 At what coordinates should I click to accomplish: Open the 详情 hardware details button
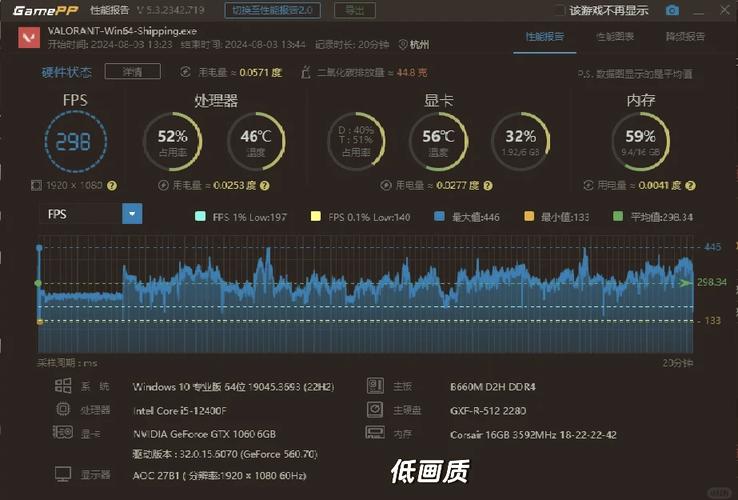133,72
